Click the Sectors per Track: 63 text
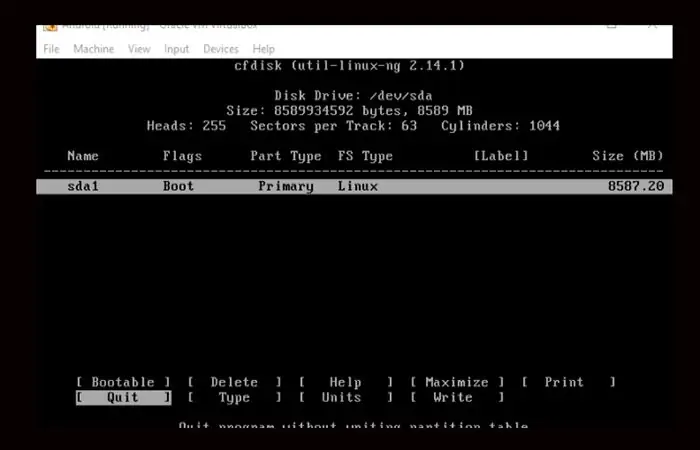The width and height of the screenshot is (700, 450). 333,126
